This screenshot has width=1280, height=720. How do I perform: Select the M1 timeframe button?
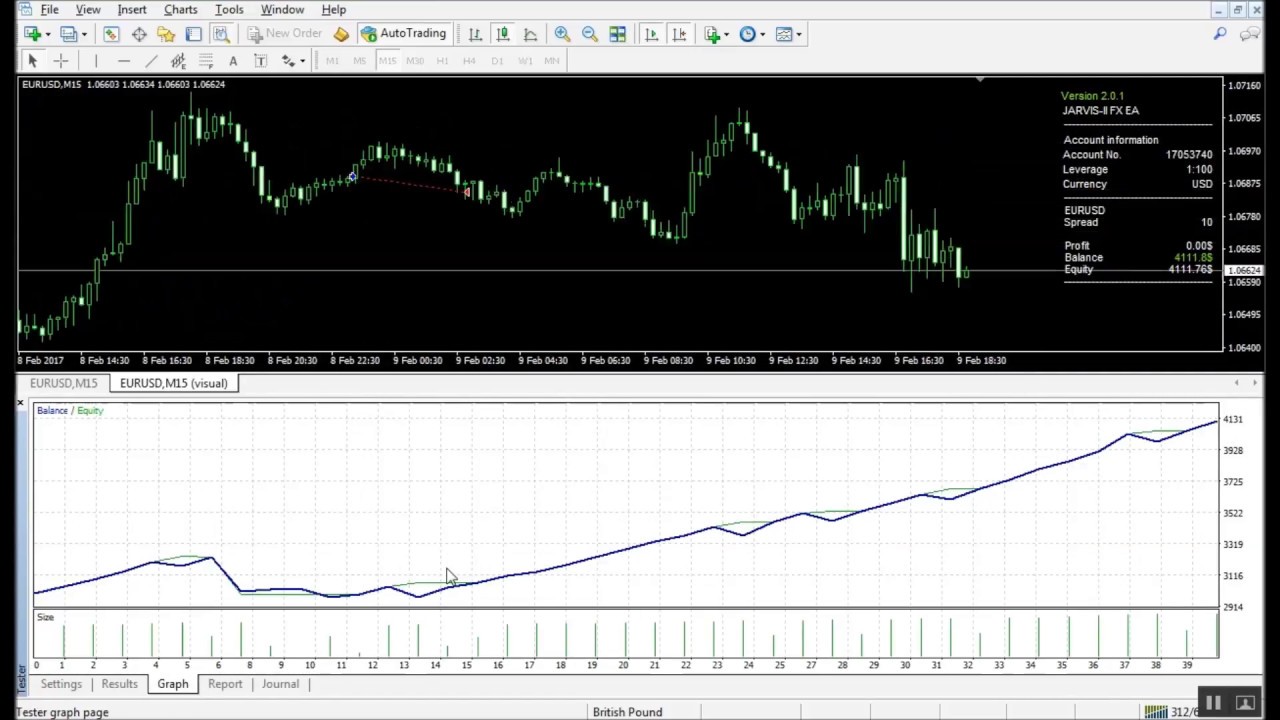pyautogui.click(x=332, y=61)
